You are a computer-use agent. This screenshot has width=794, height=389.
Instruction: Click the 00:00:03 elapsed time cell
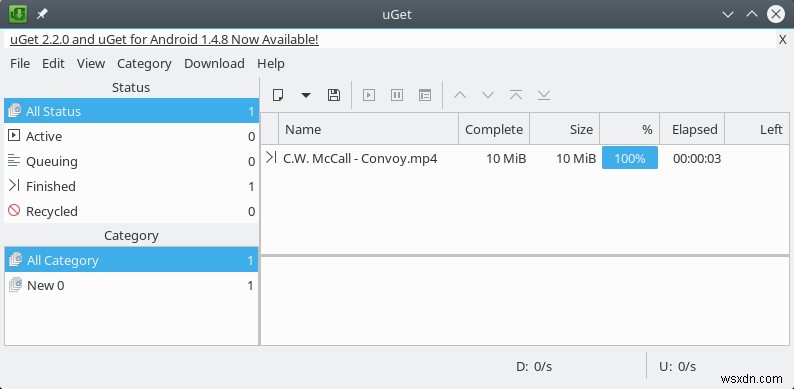(697, 159)
